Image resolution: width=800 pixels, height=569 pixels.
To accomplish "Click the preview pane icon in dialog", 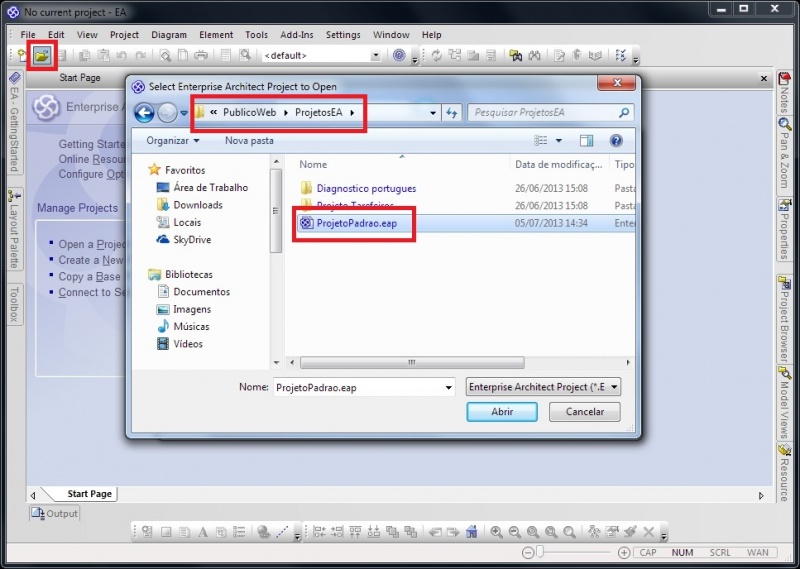I will (x=586, y=140).
